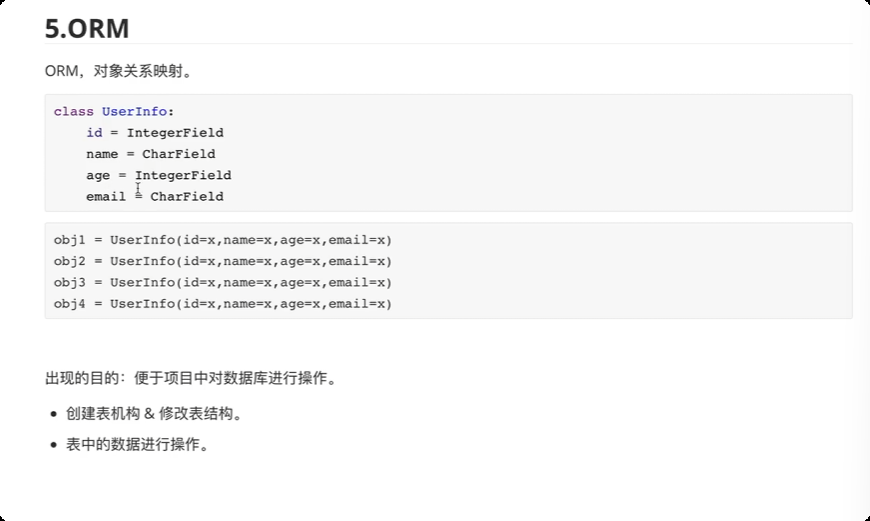The height and width of the screenshot is (521, 870).
Task: Click the email = CharField line
Action: (155, 196)
